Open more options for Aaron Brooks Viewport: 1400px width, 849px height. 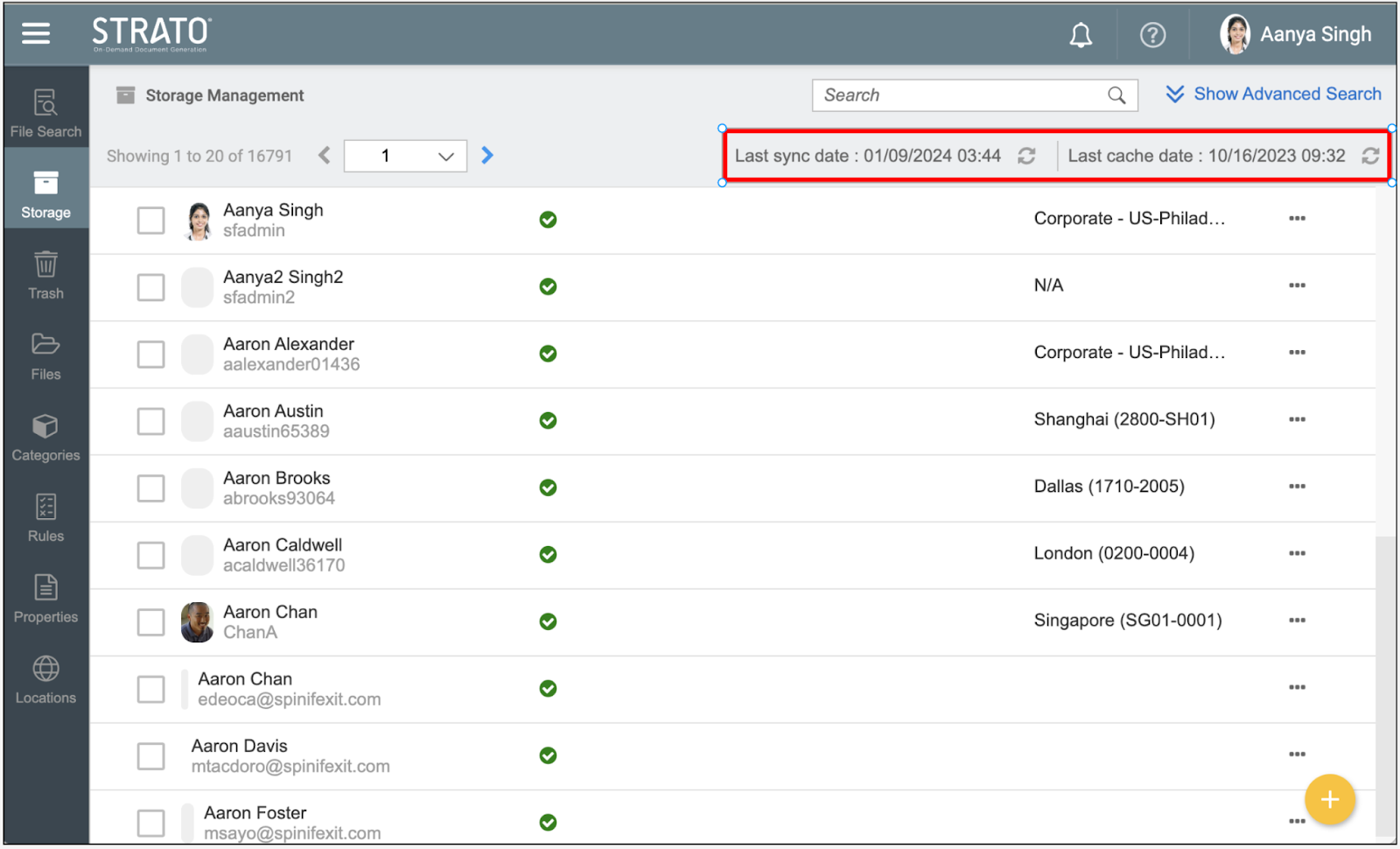coord(1297,487)
